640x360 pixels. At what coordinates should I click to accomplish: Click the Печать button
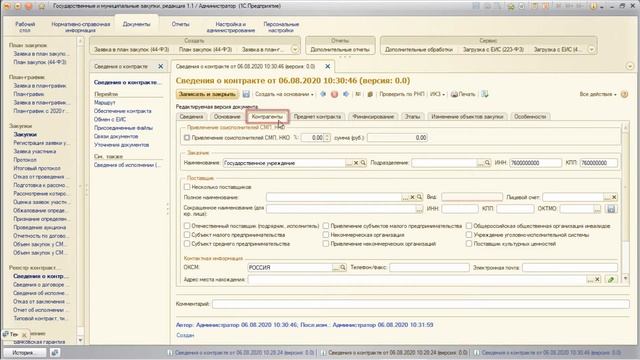click(x=463, y=94)
